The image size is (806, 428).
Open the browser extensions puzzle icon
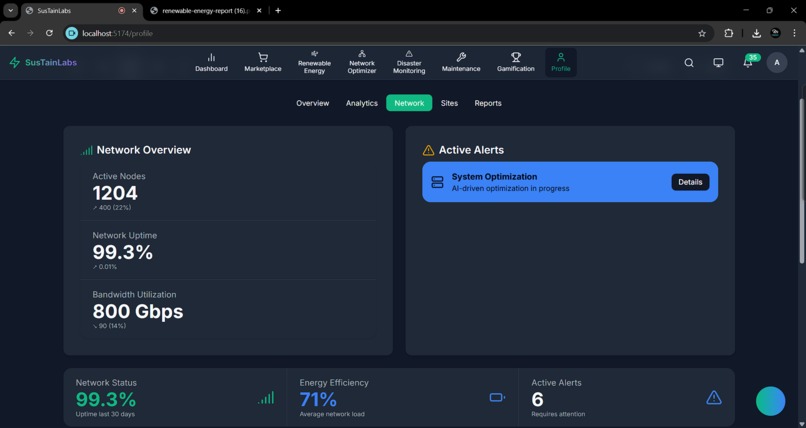pyautogui.click(x=728, y=33)
